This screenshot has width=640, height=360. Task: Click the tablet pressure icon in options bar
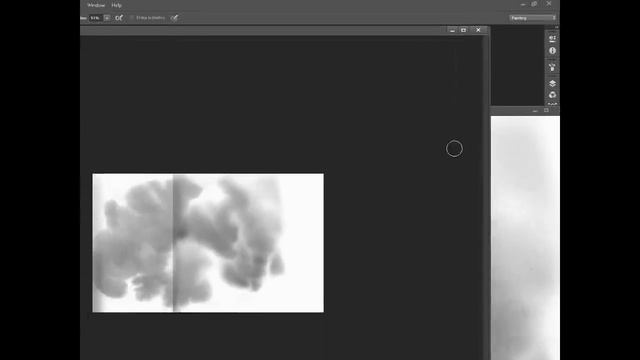pos(174,18)
